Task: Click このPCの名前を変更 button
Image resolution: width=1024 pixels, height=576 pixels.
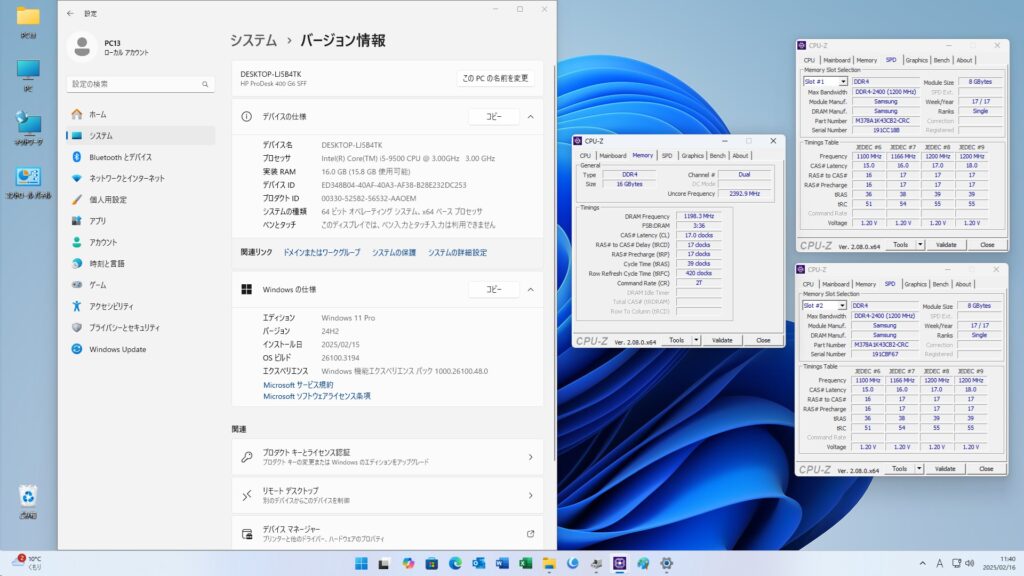Action: tap(495, 78)
